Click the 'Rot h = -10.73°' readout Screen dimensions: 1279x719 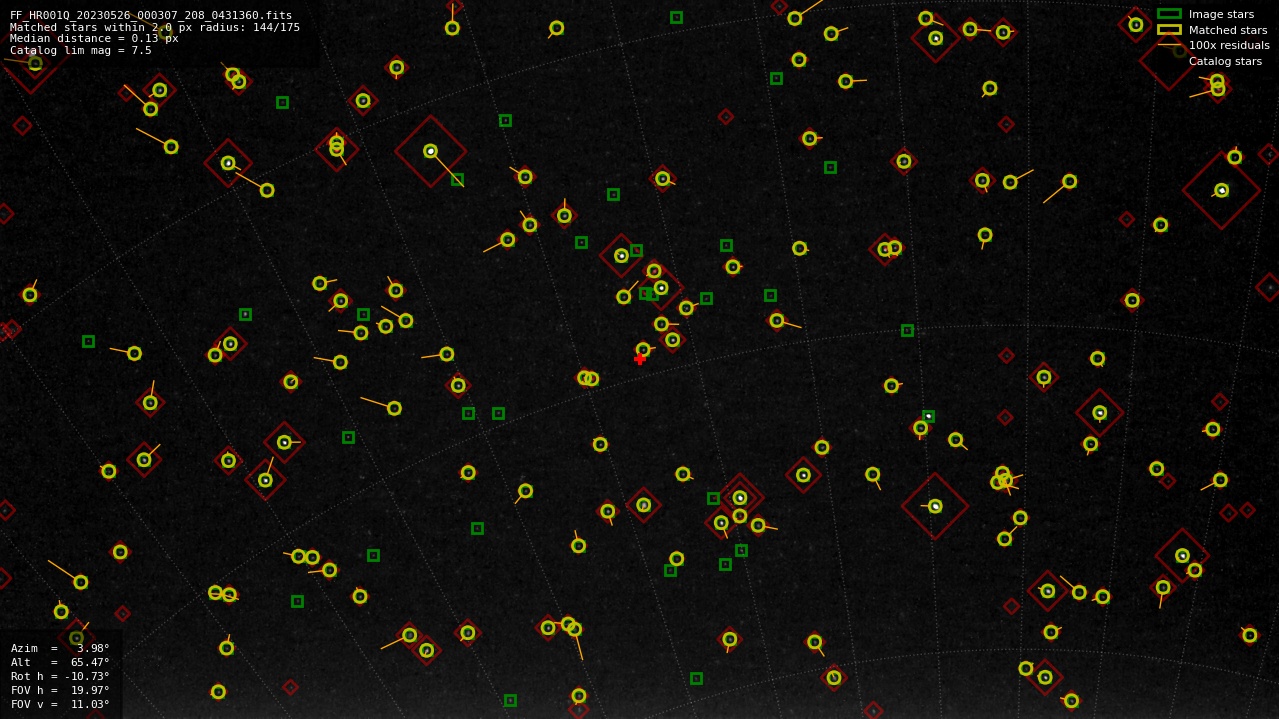pos(60,676)
